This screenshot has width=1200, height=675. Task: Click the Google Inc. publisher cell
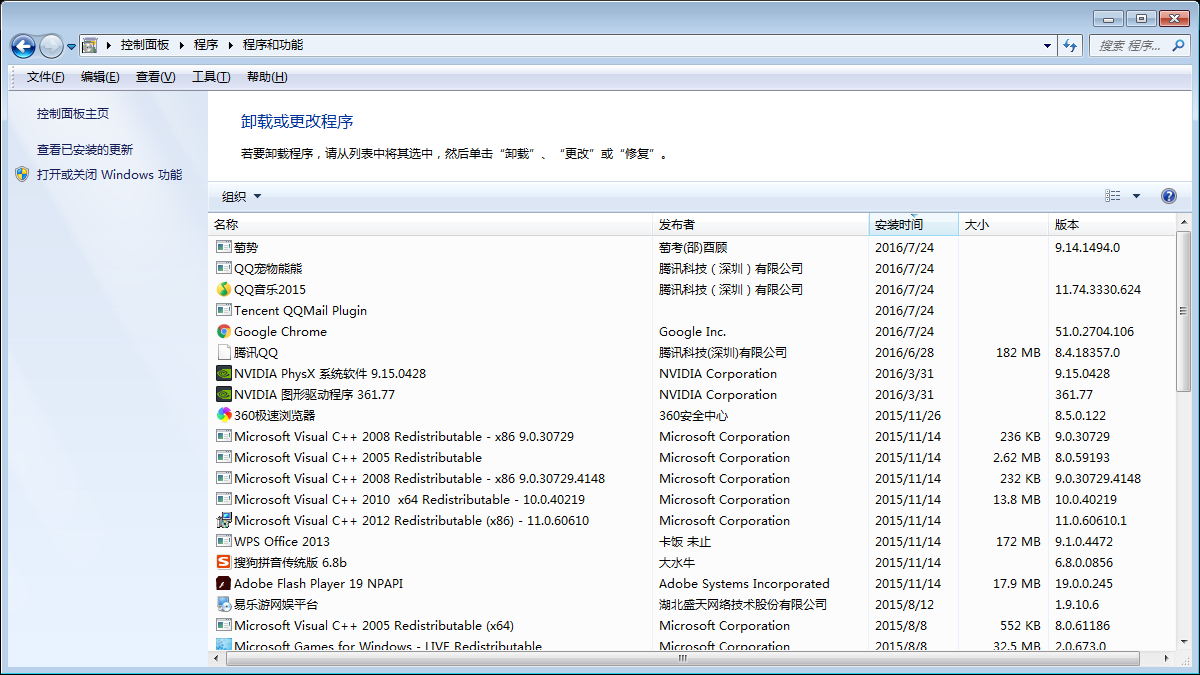(x=692, y=332)
